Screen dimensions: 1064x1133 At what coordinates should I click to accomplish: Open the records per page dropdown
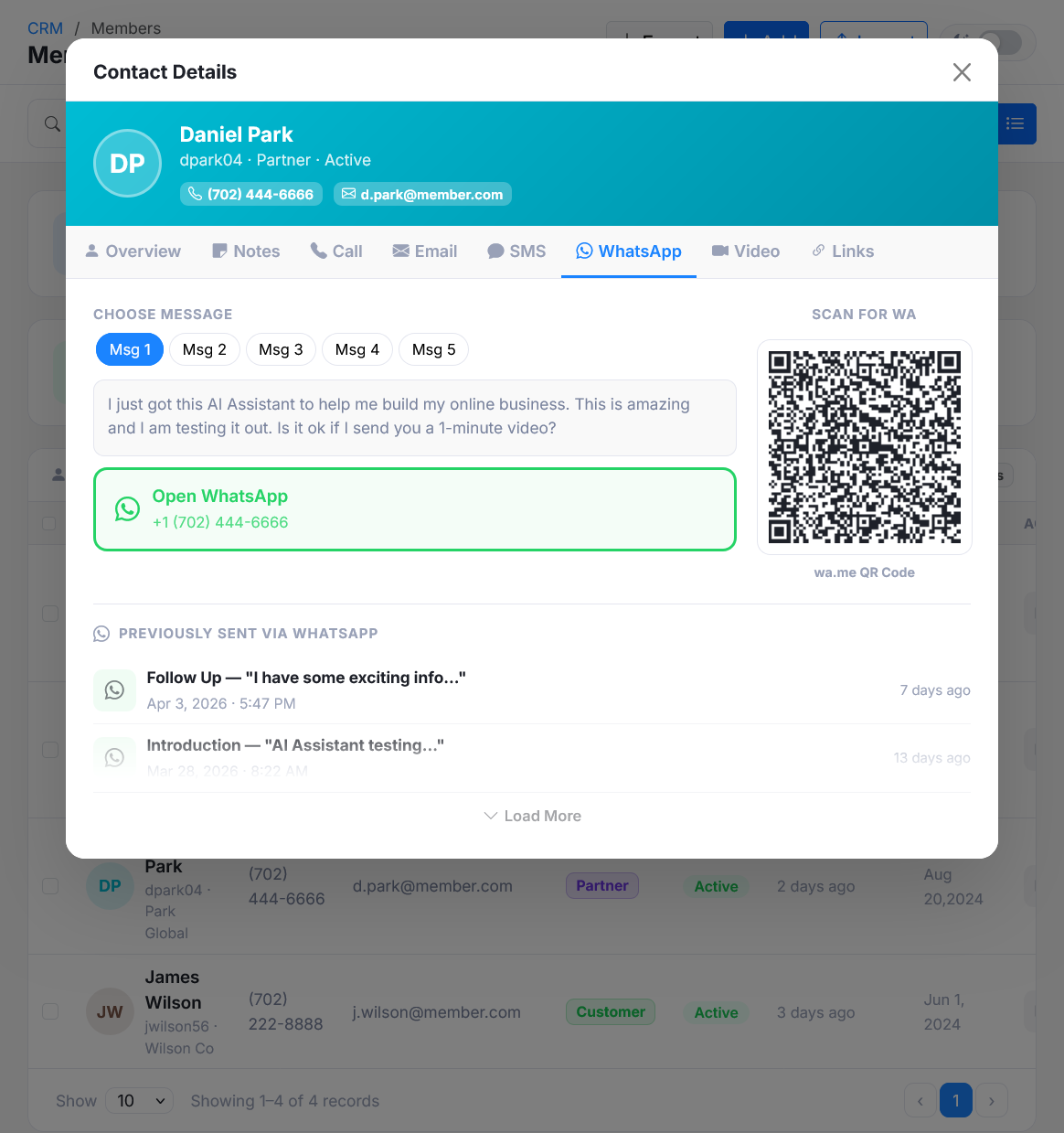[x=140, y=1101]
